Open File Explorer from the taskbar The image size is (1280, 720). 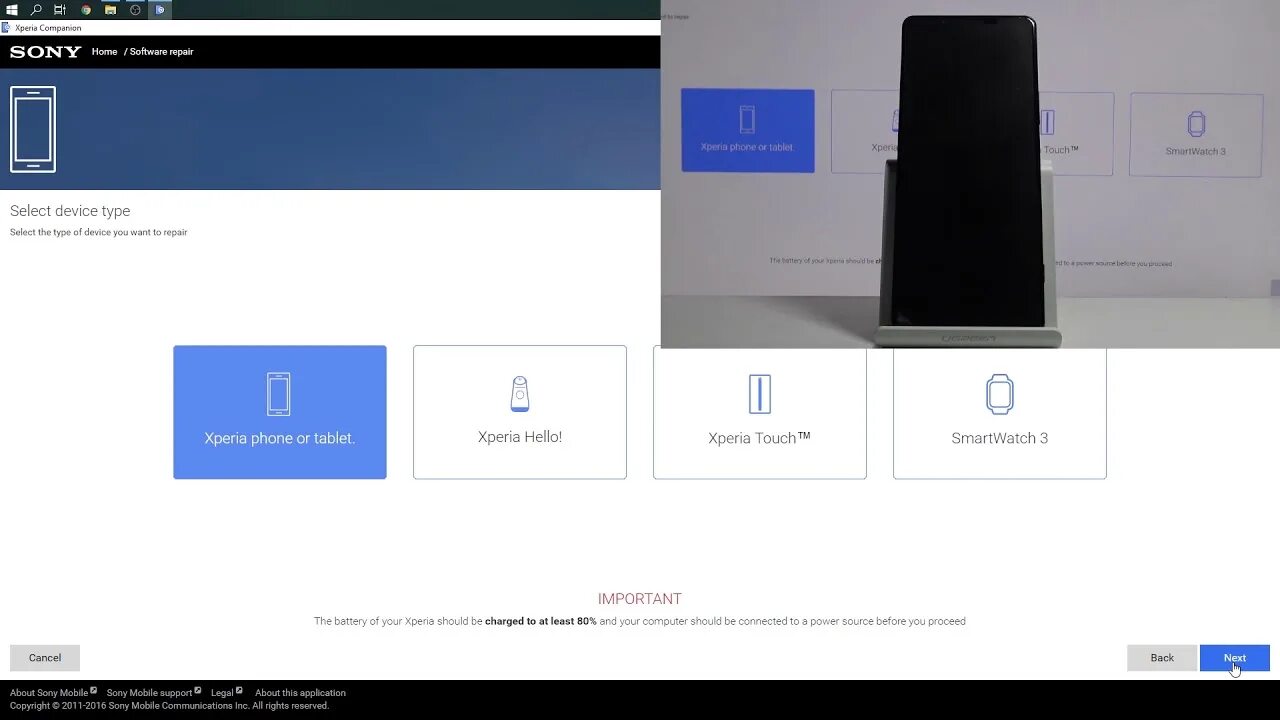[x=110, y=9]
